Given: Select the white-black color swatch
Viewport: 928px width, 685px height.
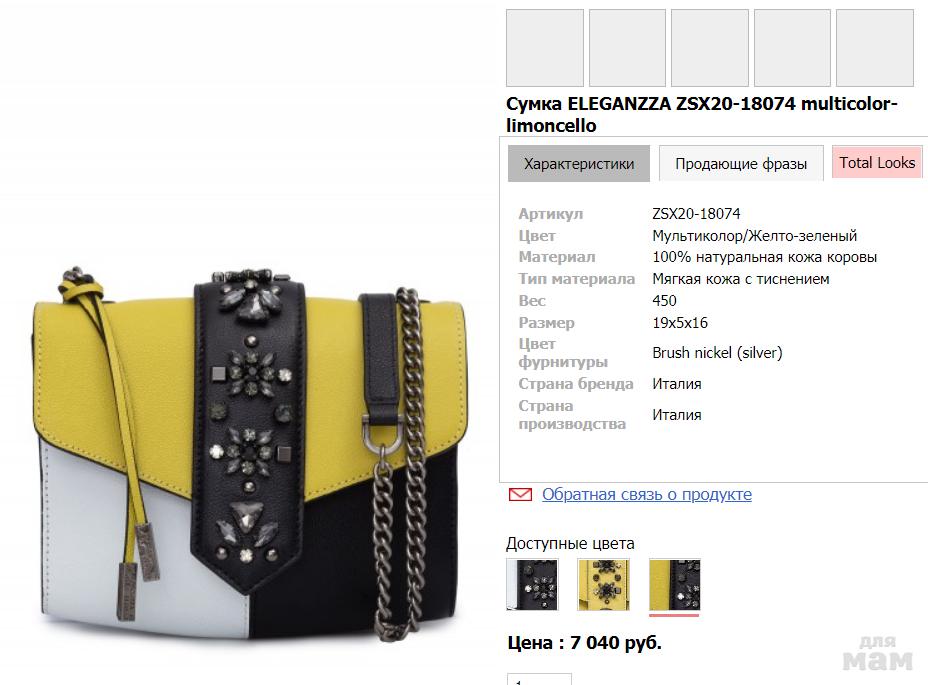Looking at the screenshot, I should click(533, 584).
